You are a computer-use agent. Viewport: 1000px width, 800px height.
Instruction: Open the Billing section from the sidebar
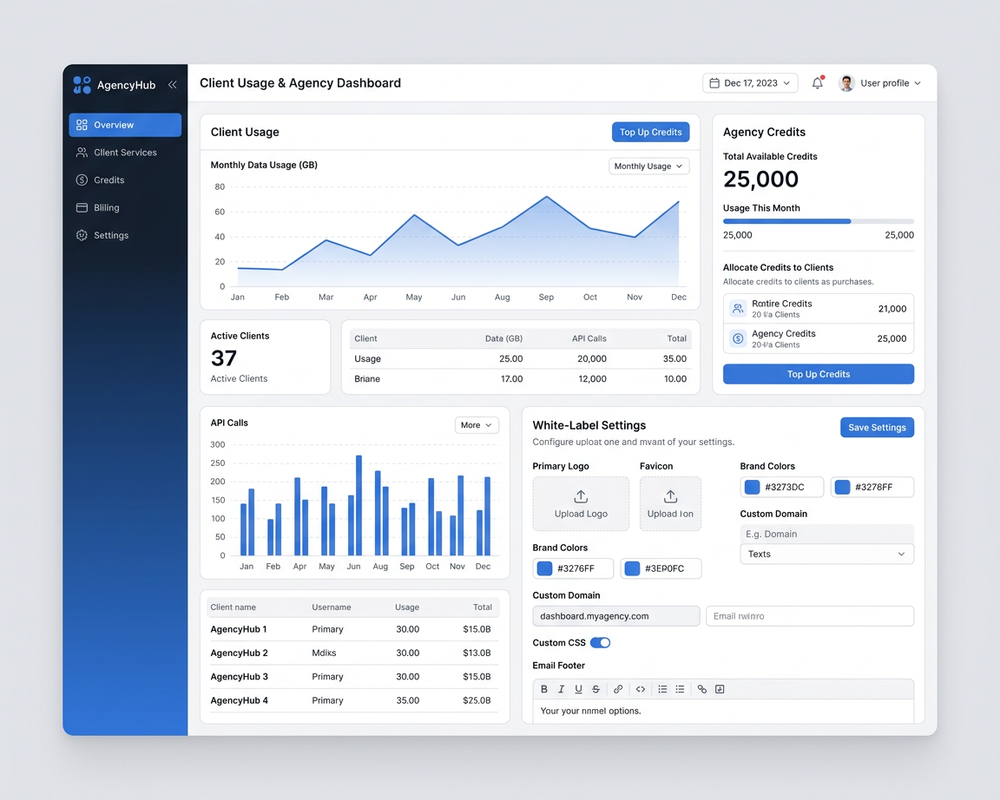pos(105,207)
